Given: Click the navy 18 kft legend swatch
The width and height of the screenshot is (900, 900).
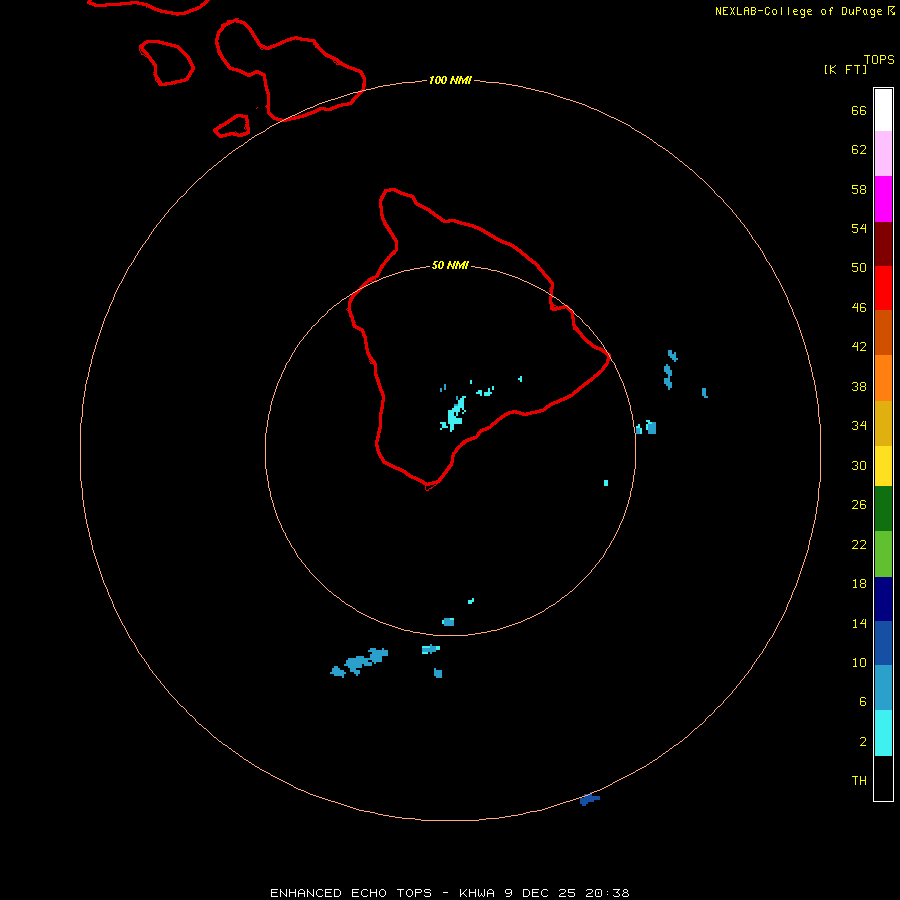Looking at the screenshot, I should point(883,599).
